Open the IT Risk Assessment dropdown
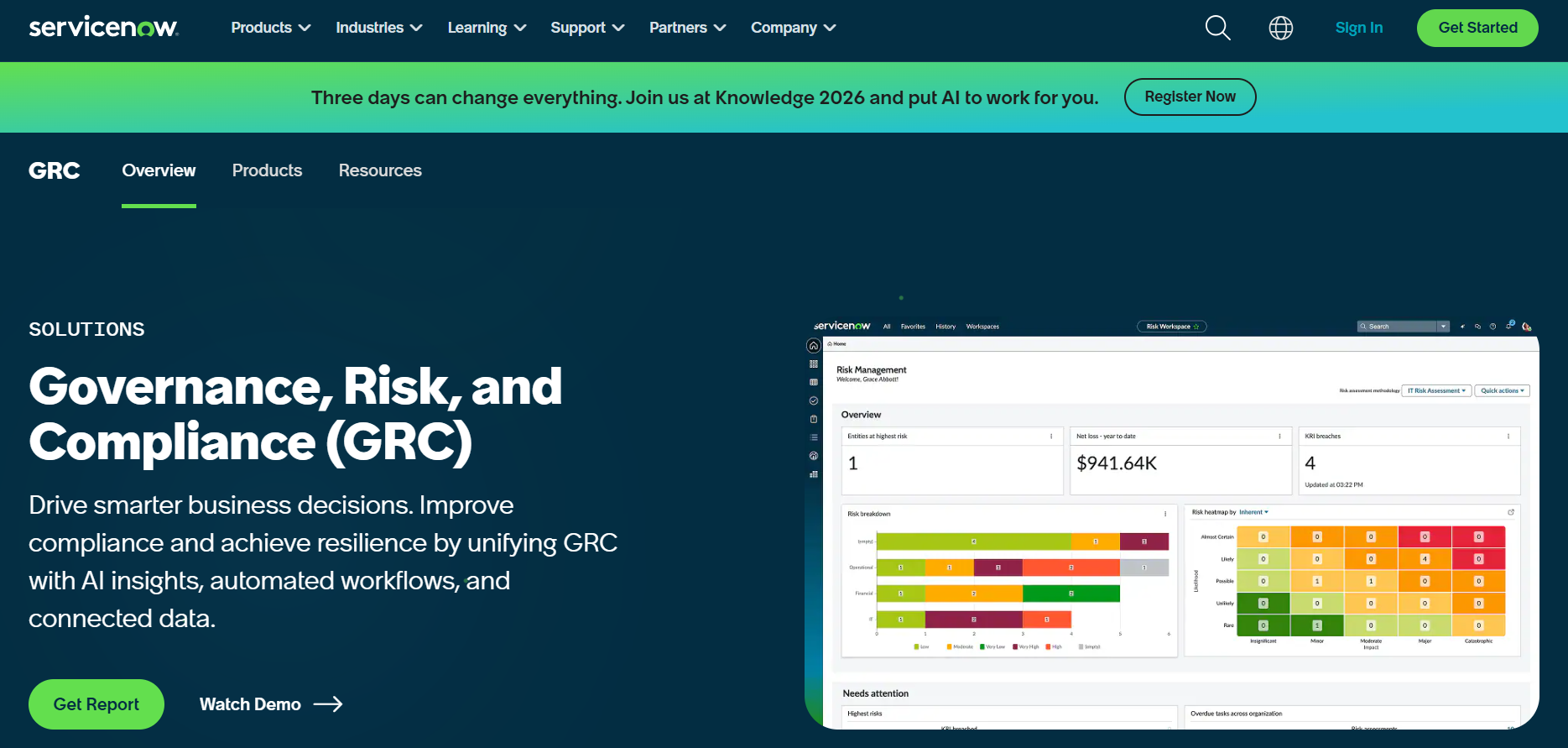Image resolution: width=1568 pixels, height=748 pixels. tap(1436, 390)
